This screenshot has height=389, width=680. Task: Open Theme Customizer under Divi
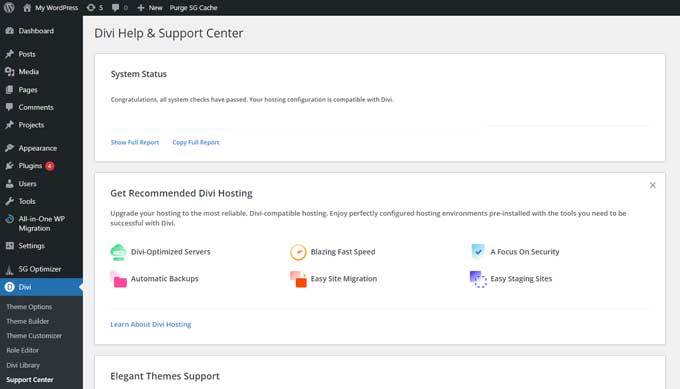(x=34, y=336)
